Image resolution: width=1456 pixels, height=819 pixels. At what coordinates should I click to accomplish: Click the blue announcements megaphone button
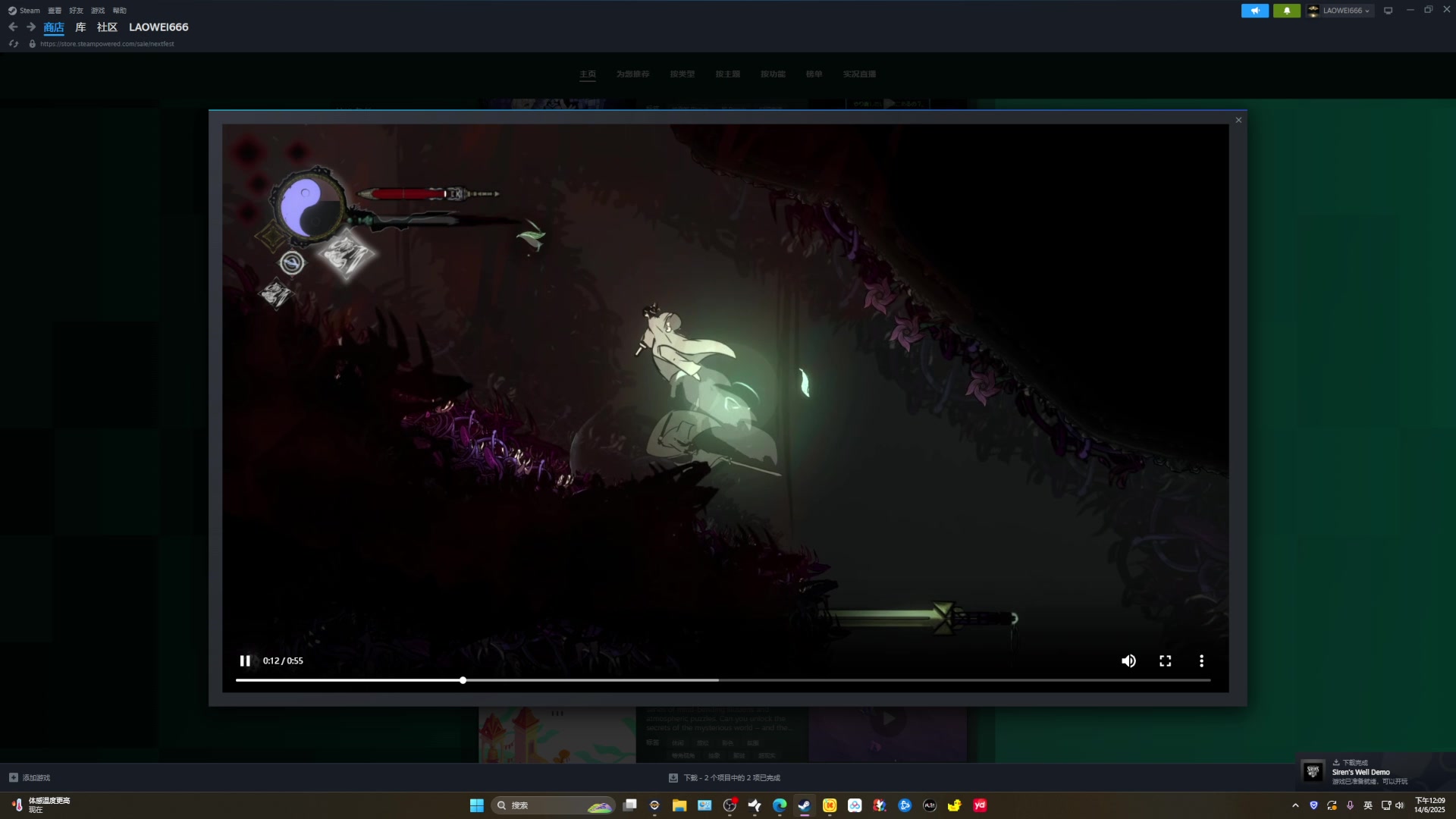1255,11
